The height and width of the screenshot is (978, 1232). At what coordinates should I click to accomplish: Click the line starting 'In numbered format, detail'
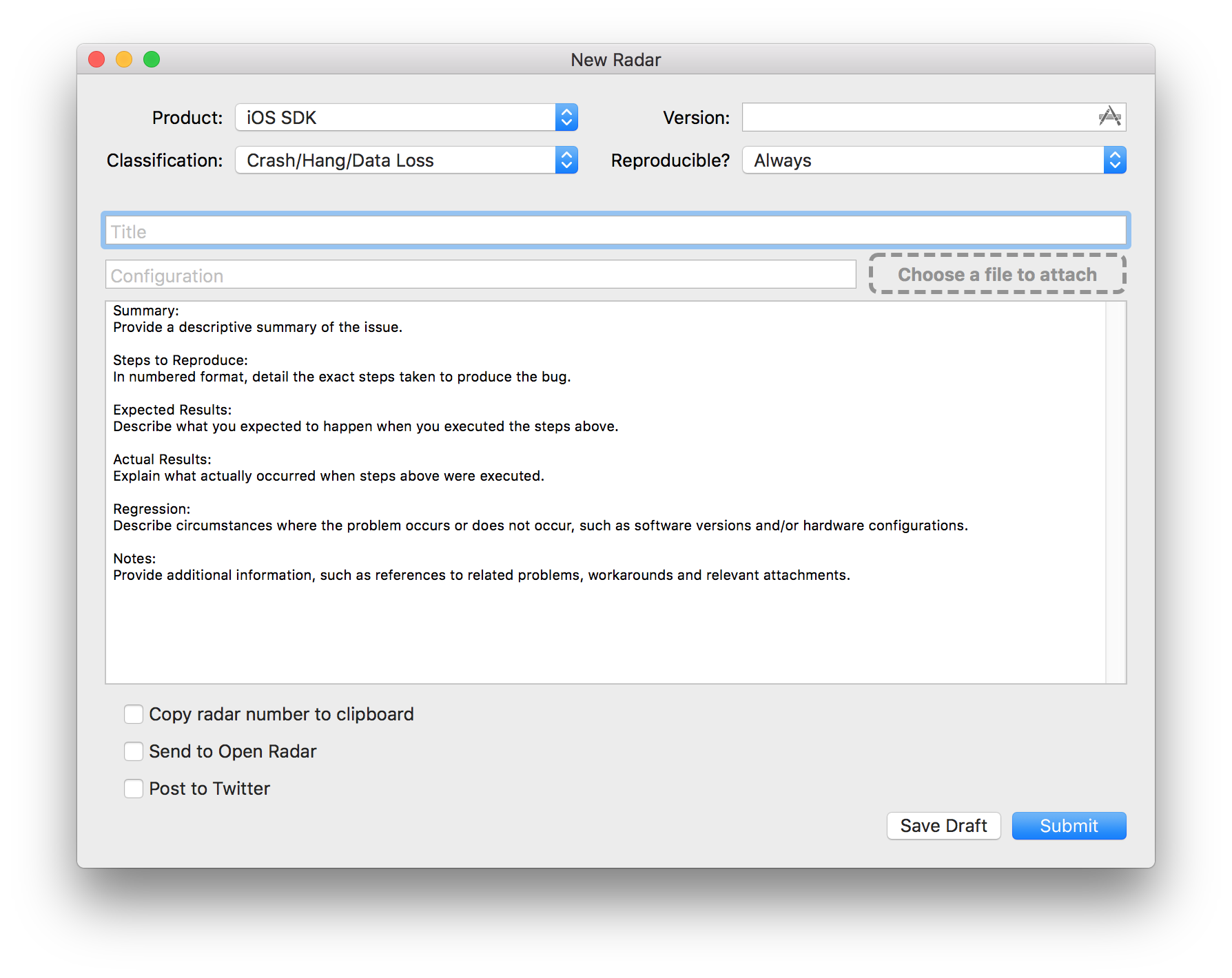[342, 377]
